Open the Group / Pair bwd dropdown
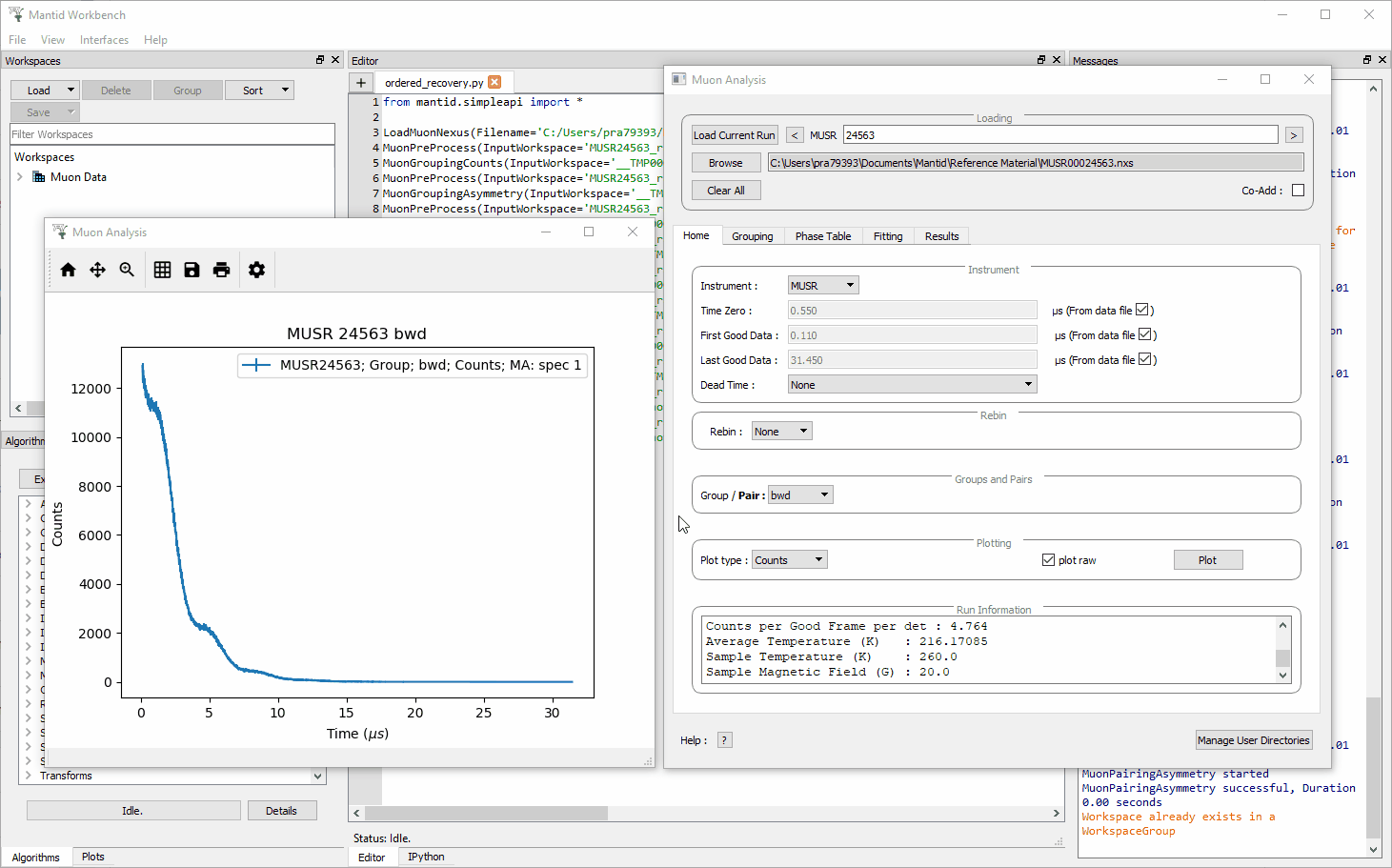The height and width of the screenshot is (868, 1392). click(x=799, y=495)
